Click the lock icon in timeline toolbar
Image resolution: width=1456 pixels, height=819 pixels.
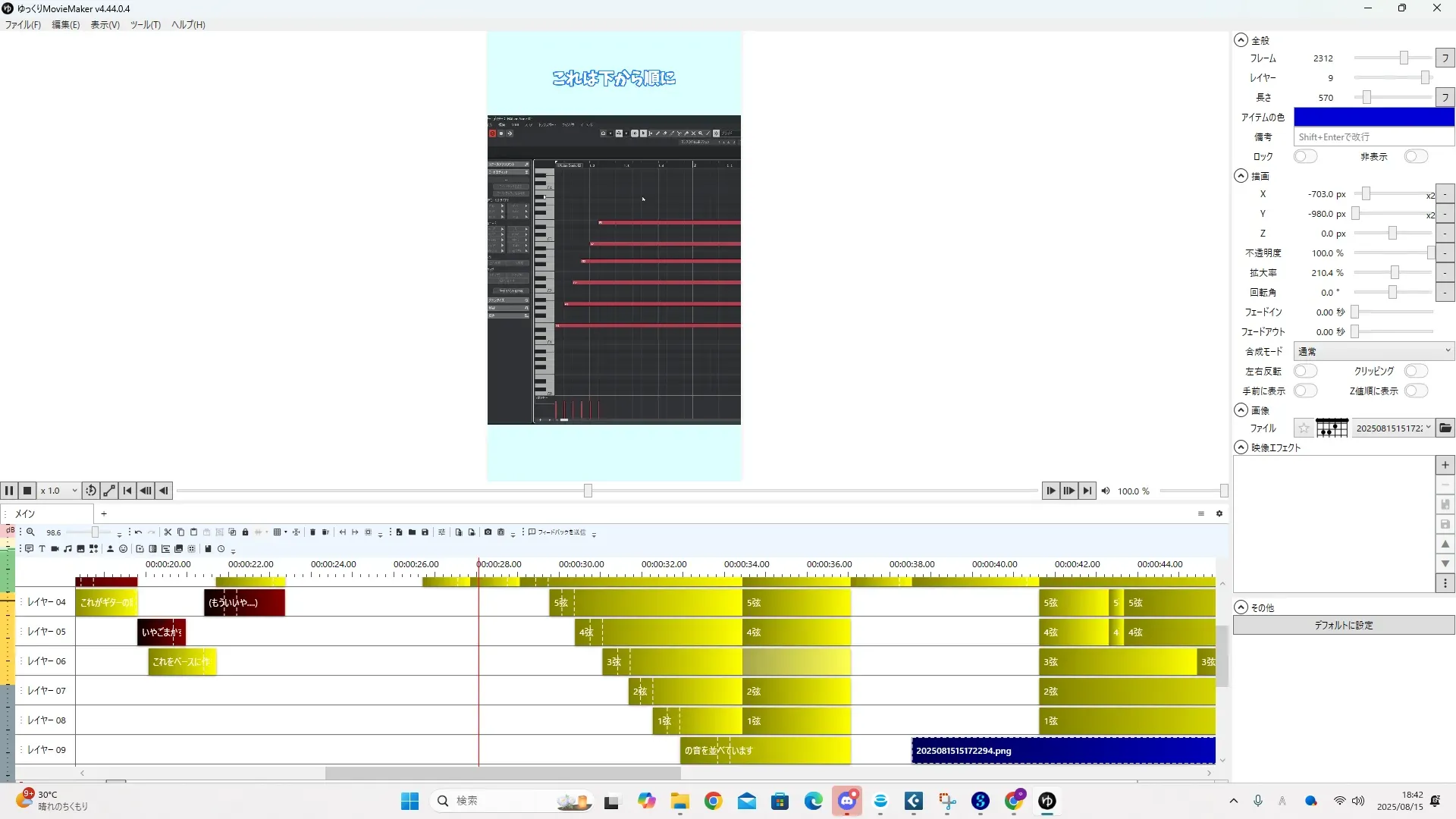tap(245, 532)
